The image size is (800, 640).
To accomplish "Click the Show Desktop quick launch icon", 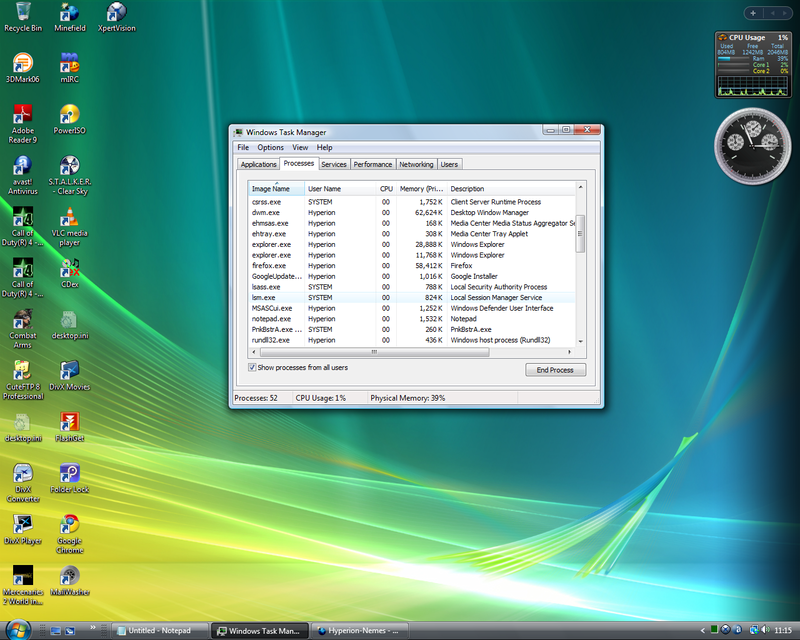I will point(56,631).
